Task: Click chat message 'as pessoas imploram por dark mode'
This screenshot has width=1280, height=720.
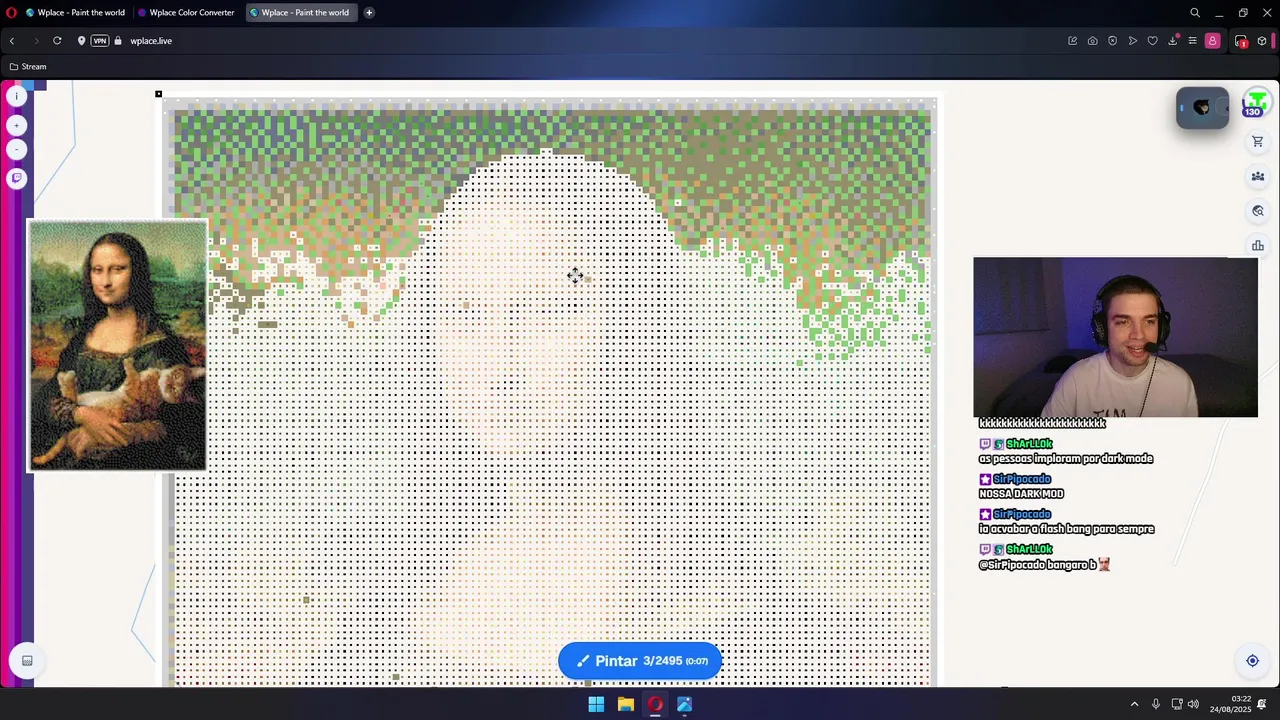Action: (x=1066, y=459)
